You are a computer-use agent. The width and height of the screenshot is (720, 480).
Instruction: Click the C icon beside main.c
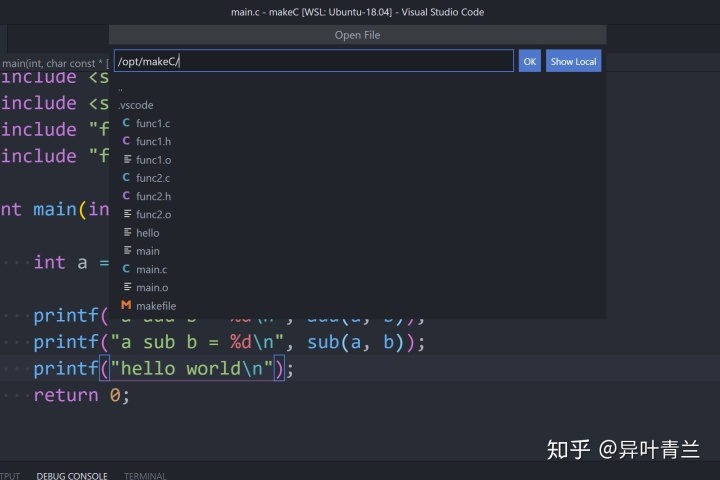(x=126, y=269)
